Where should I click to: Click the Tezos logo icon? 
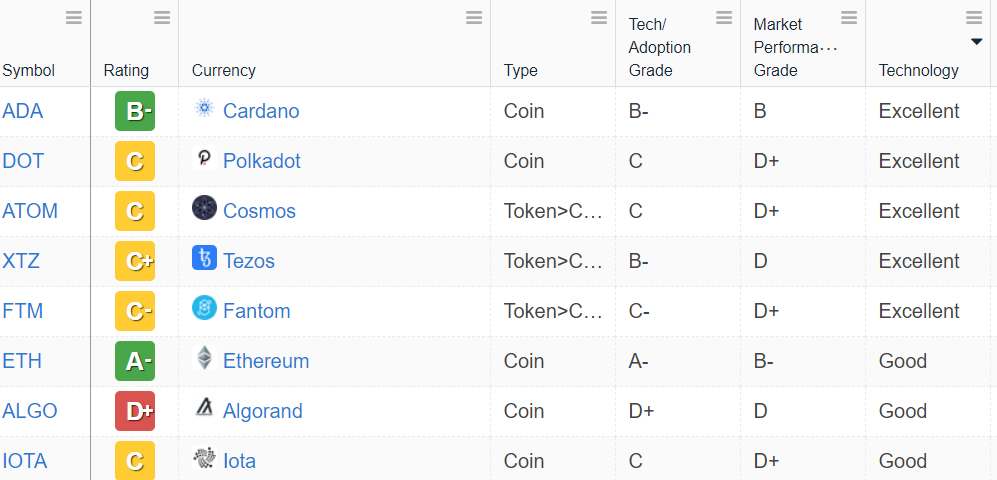point(204,259)
